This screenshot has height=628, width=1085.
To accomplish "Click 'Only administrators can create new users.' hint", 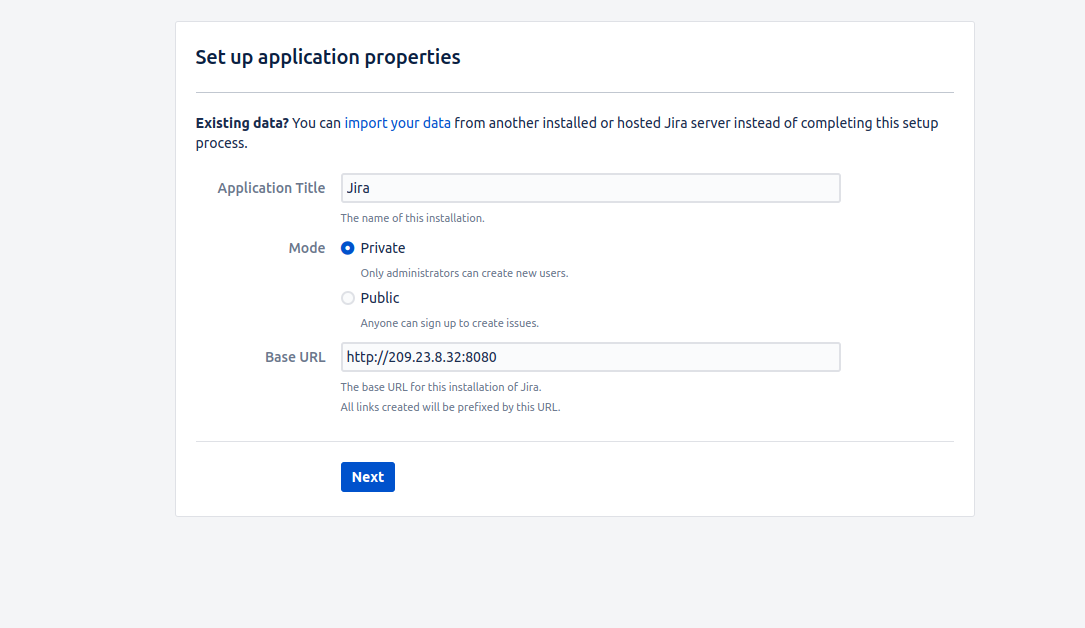I will coord(464,273).
